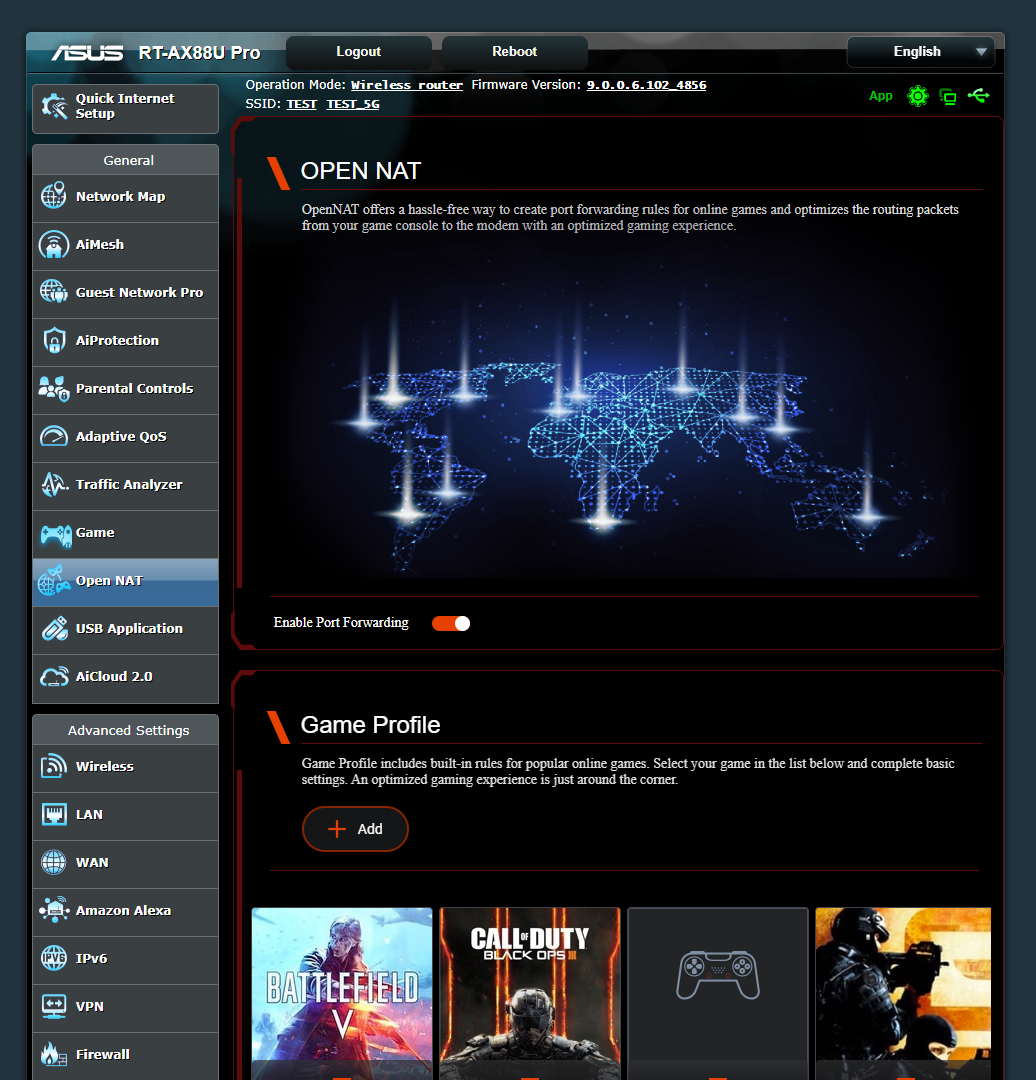The image size is (1036, 1080).
Task: Open the USB Application menu item
Action: click(x=125, y=630)
